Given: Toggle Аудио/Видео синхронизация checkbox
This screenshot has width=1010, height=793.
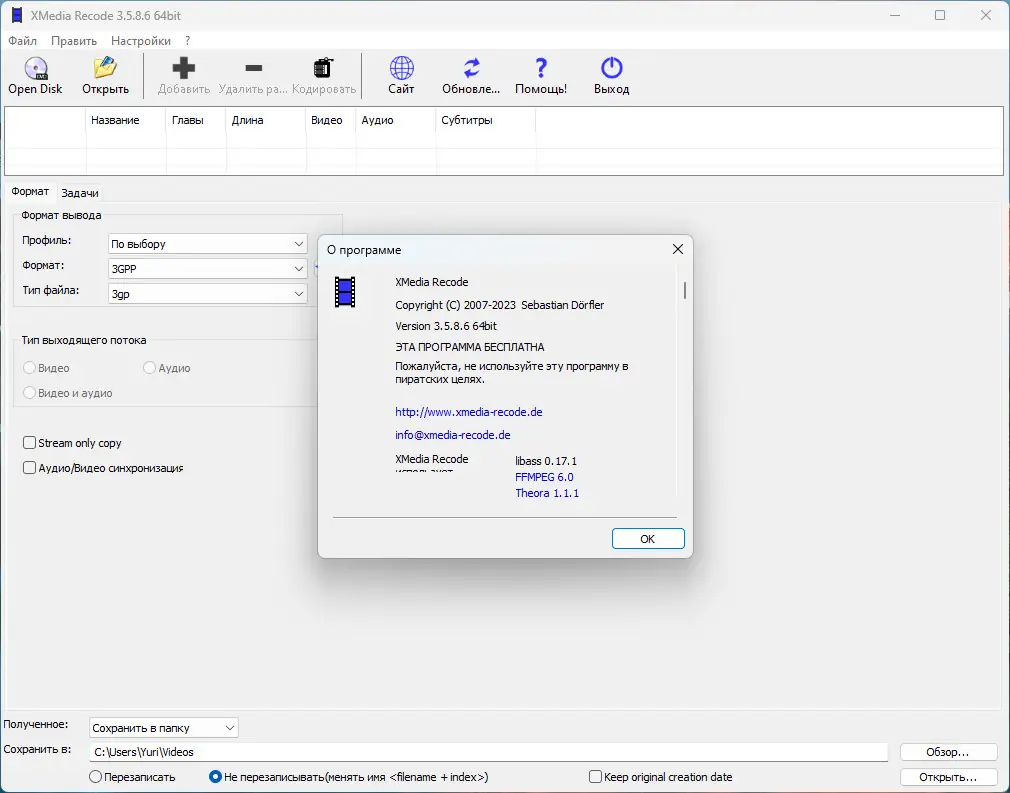Looking at the screenshot, I should [x=29, y=468].
